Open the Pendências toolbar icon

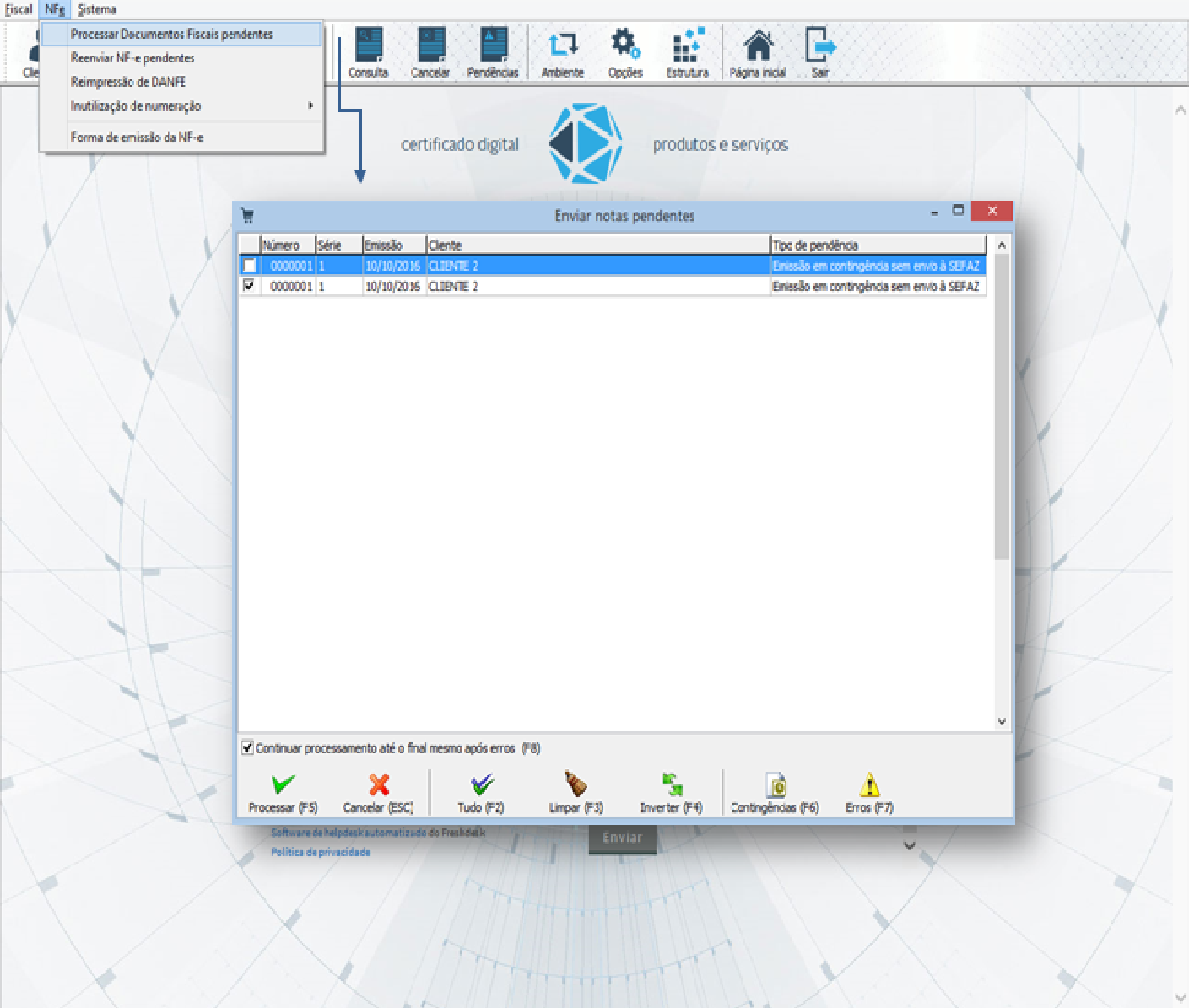pyautogui.click(x=493, y=52)
